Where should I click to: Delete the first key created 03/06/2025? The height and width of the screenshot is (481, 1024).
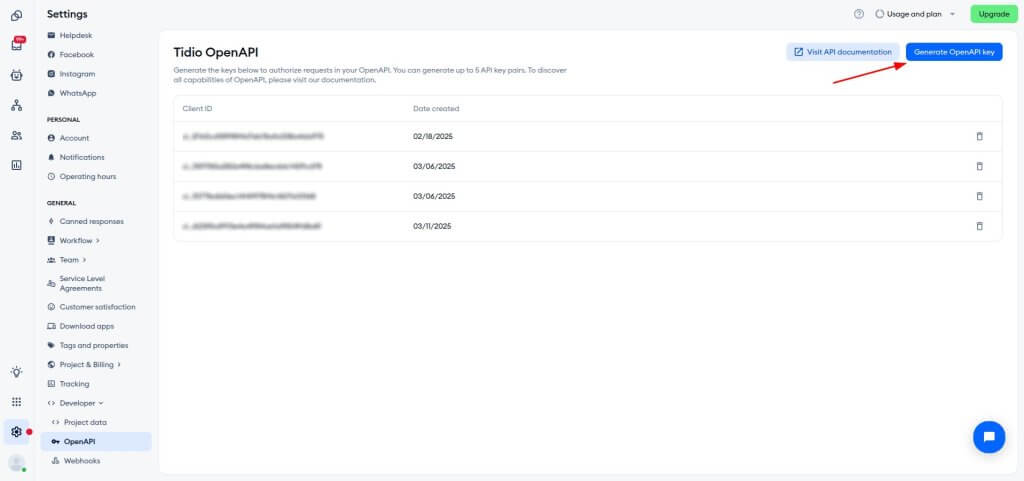pos(979,166)
